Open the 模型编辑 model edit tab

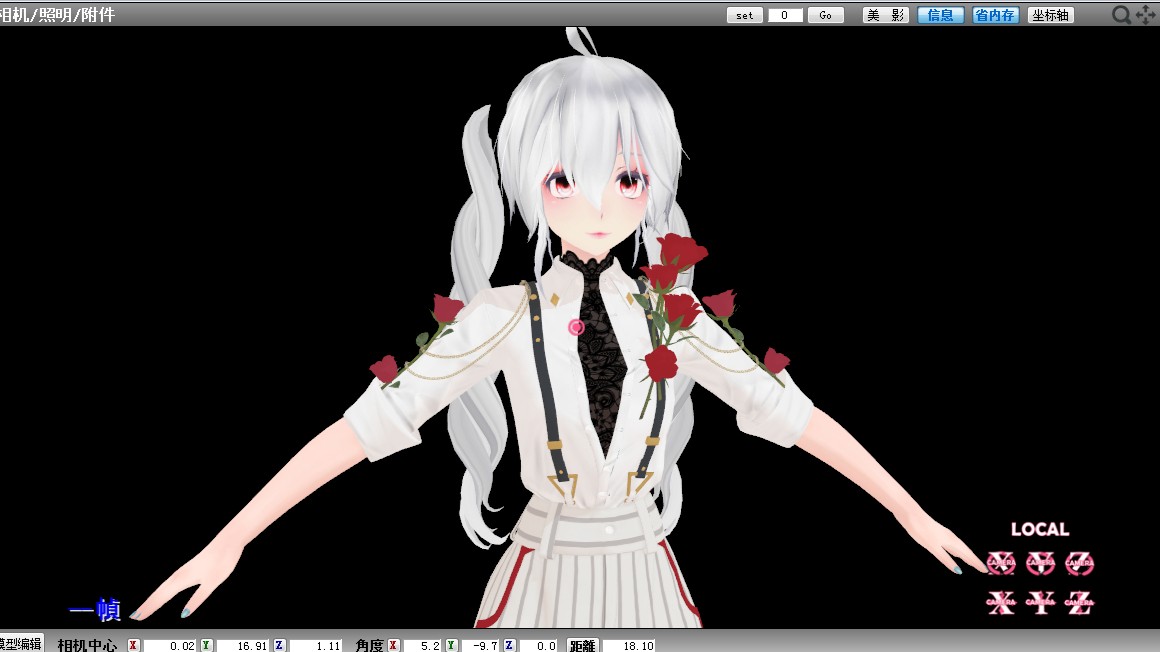(20, 643)
